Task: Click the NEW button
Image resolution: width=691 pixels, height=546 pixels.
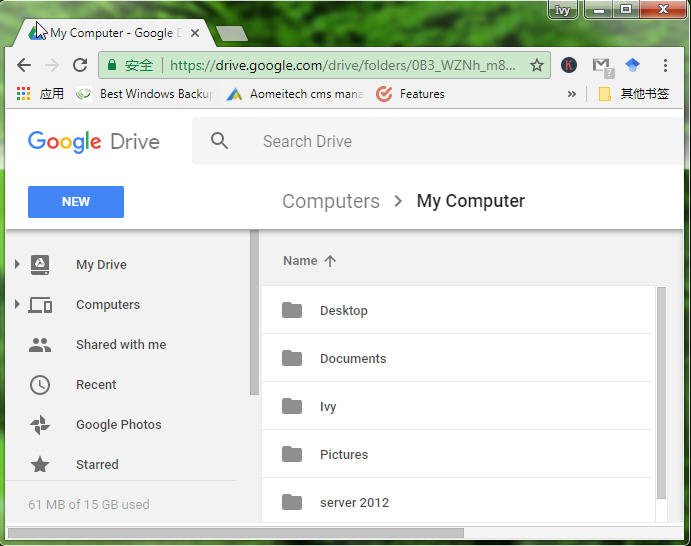Action: pyautogui.click(x=76, y=202)
